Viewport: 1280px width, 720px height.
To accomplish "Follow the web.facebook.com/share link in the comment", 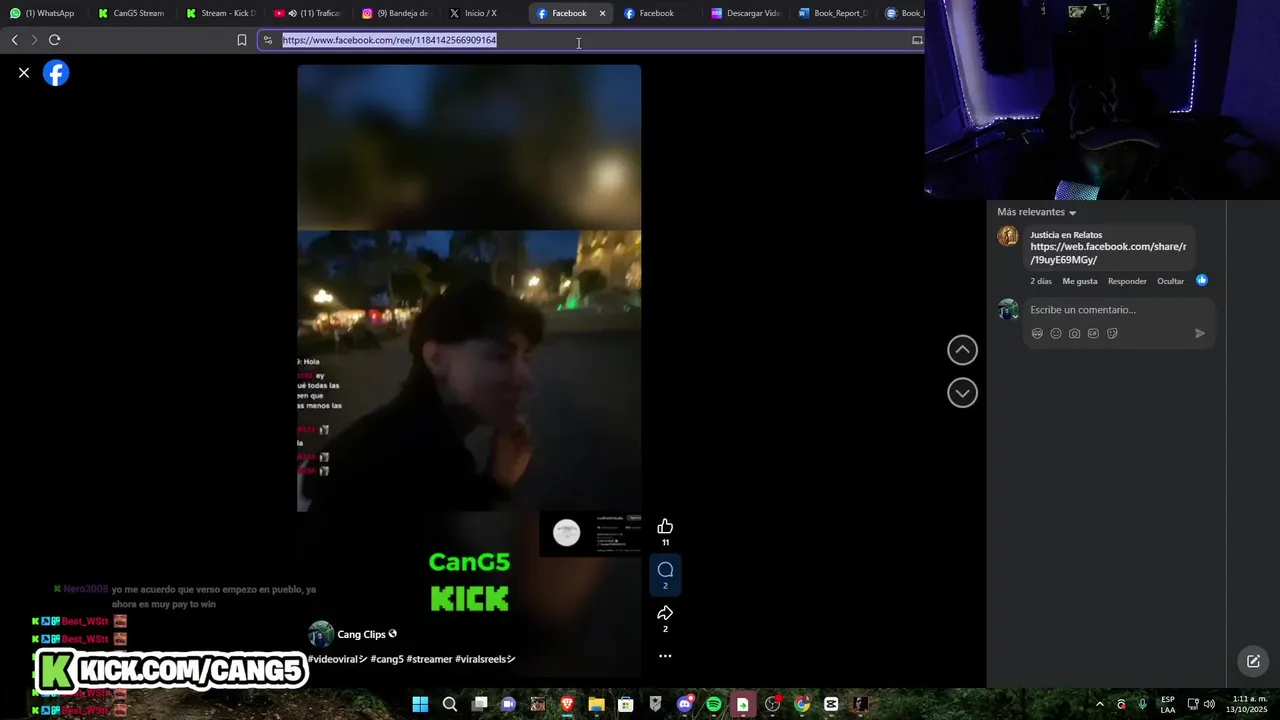I will 1108,253.
